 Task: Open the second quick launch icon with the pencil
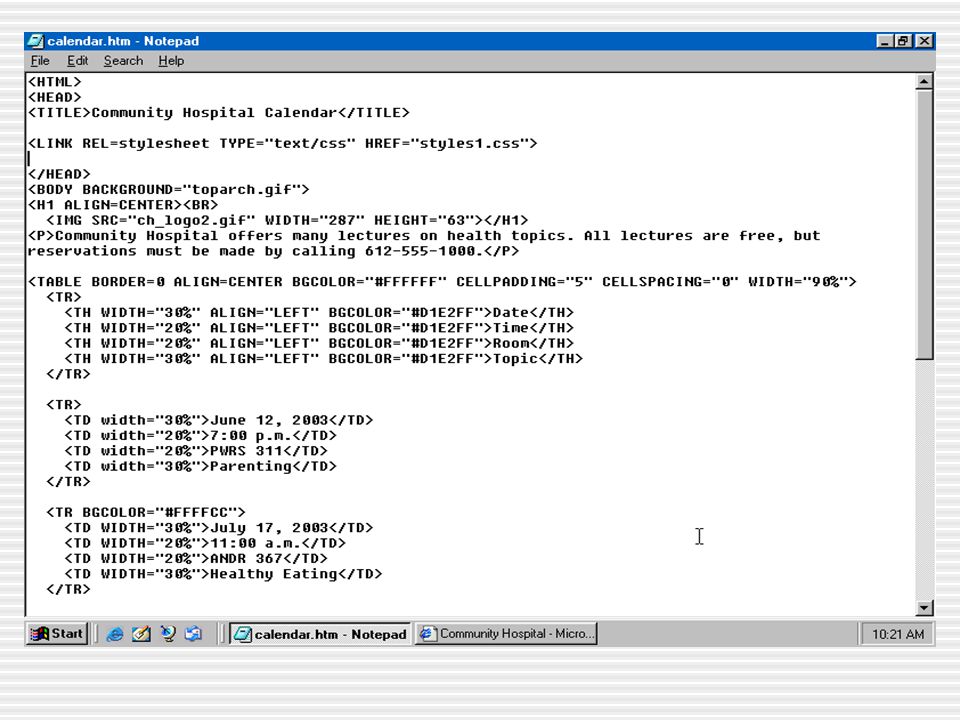pos(141,634)
